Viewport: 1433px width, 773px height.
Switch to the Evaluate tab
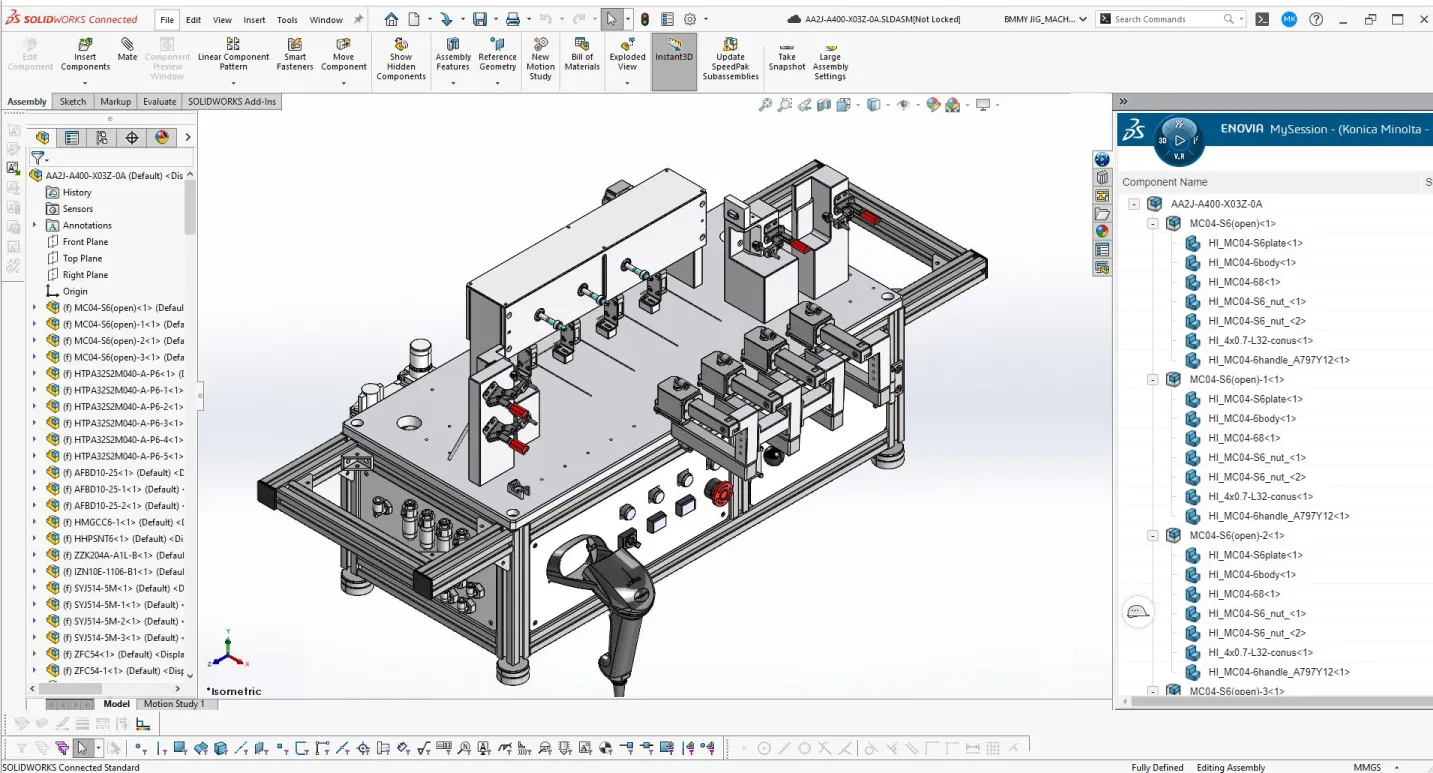[x=159, y=101]
